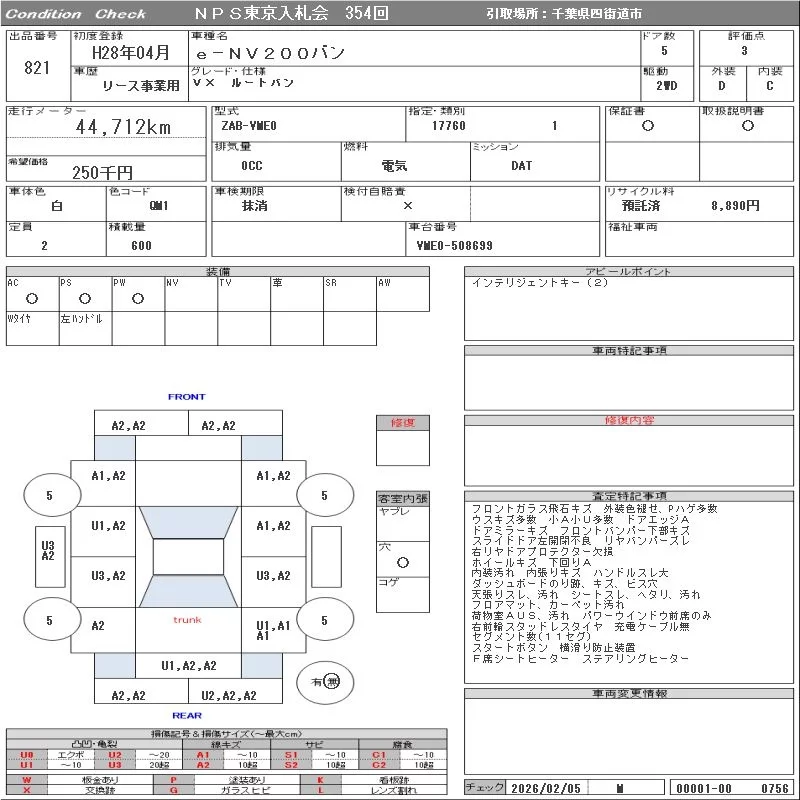This screenshot has width=800, height=800.
Task: Click the red trunk label in diagram
Action: click(x=187, y=620)
